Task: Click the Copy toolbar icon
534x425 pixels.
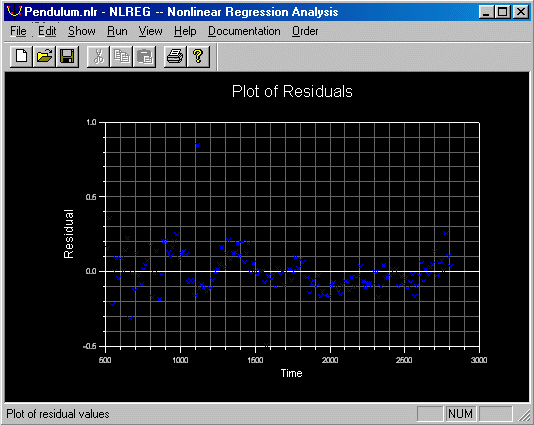Action: click(122, 56)
